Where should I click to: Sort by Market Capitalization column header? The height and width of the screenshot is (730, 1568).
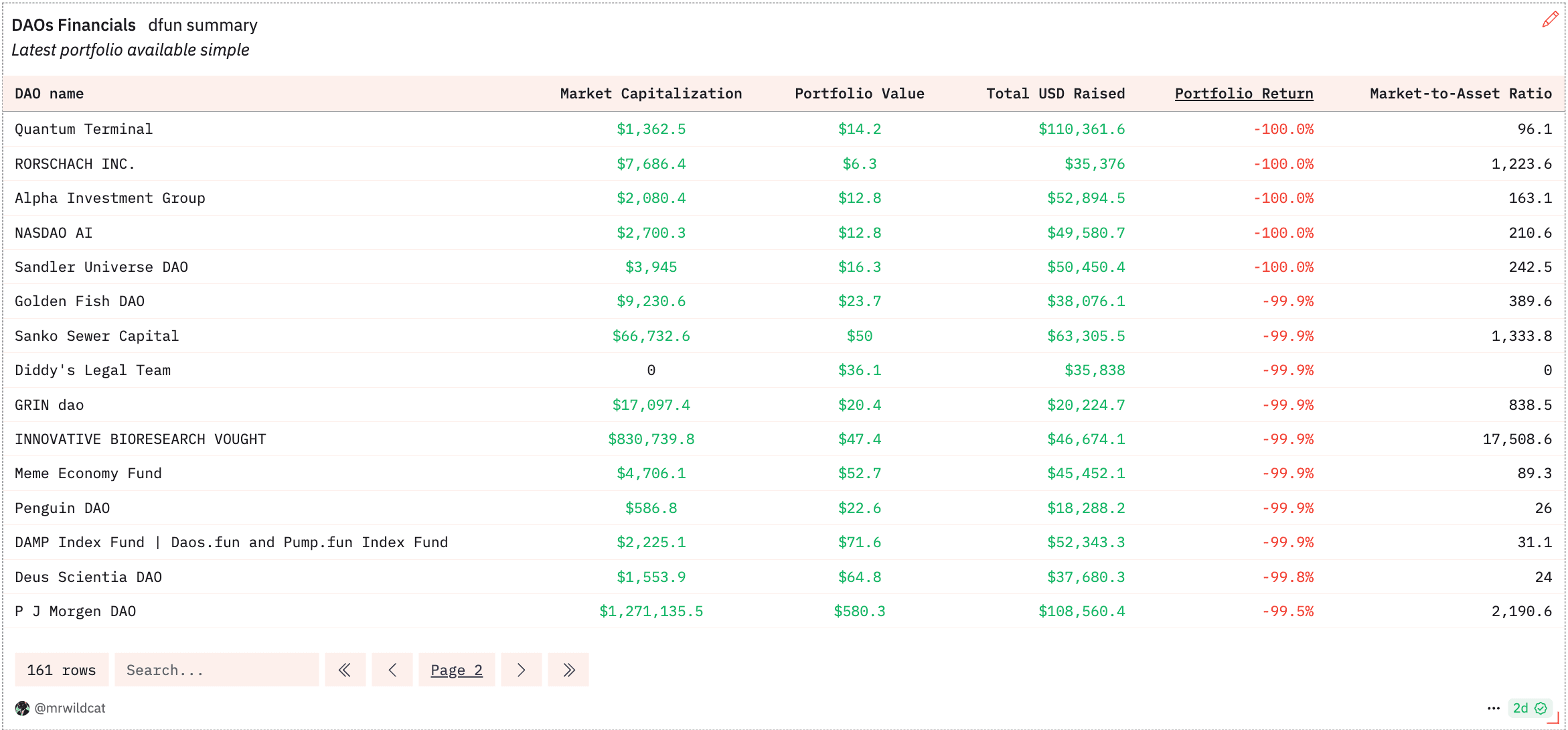click(651, 94)
